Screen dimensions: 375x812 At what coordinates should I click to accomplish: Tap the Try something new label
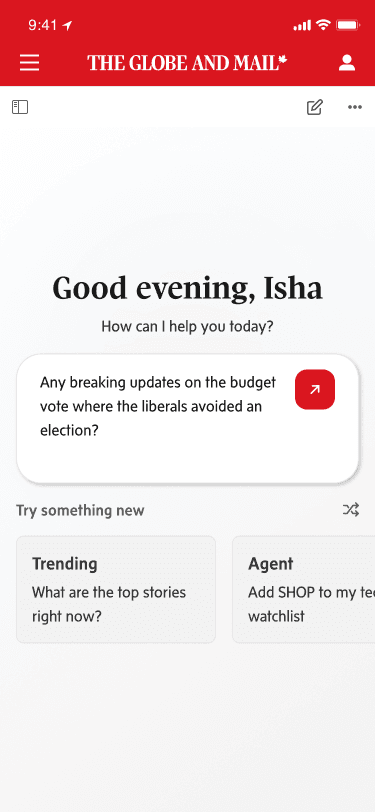pyautogui.click(x=80, y=511)
